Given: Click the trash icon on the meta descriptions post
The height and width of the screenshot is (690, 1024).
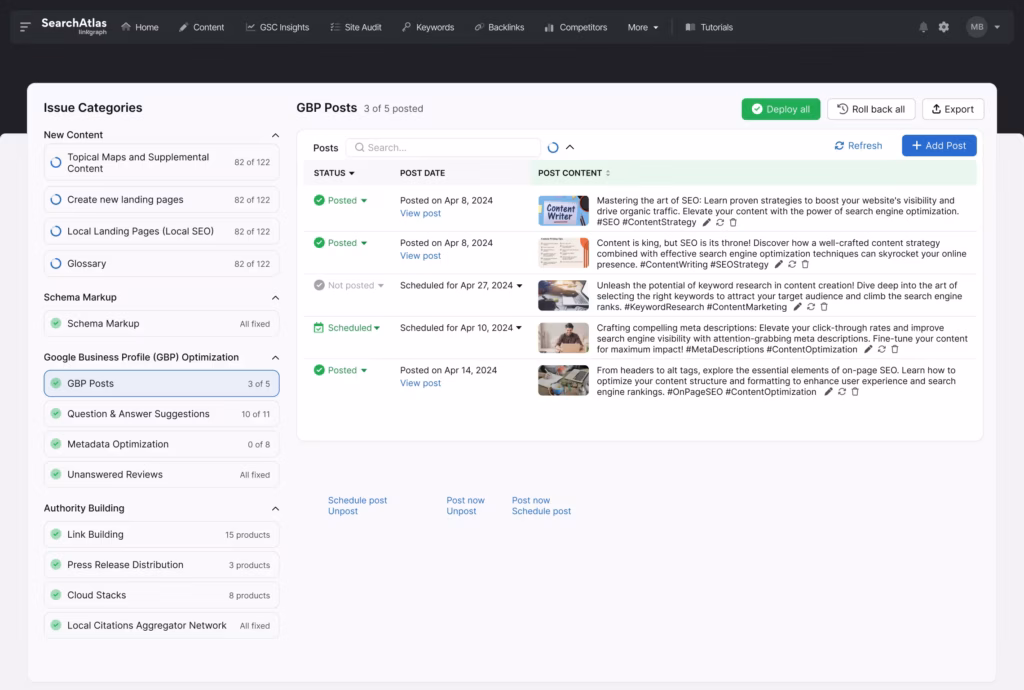Looking at the screenshot, I should [x=895, y=350].
